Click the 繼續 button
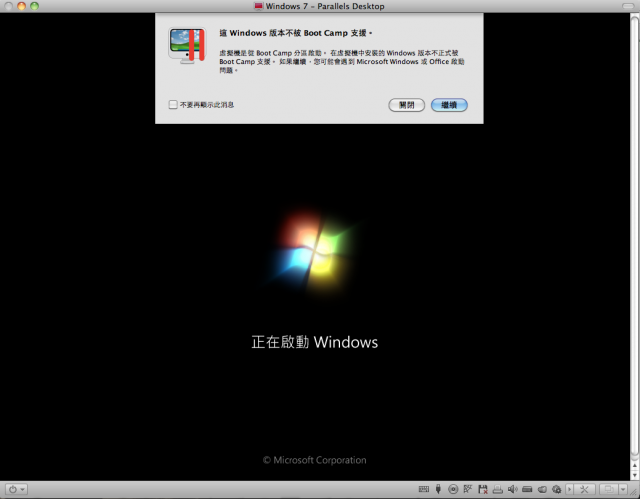 [x=449, y=105]
